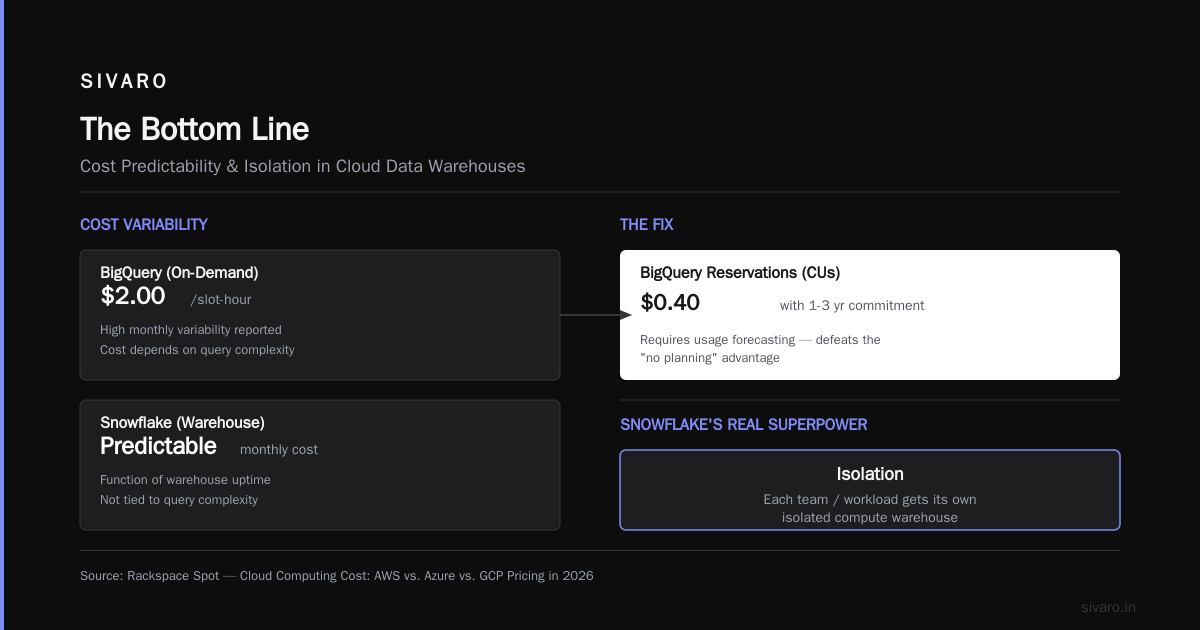Click 'Each team / workload gets its own' text
Viewport: 1200px width, 630px height.
click(870, 499)
